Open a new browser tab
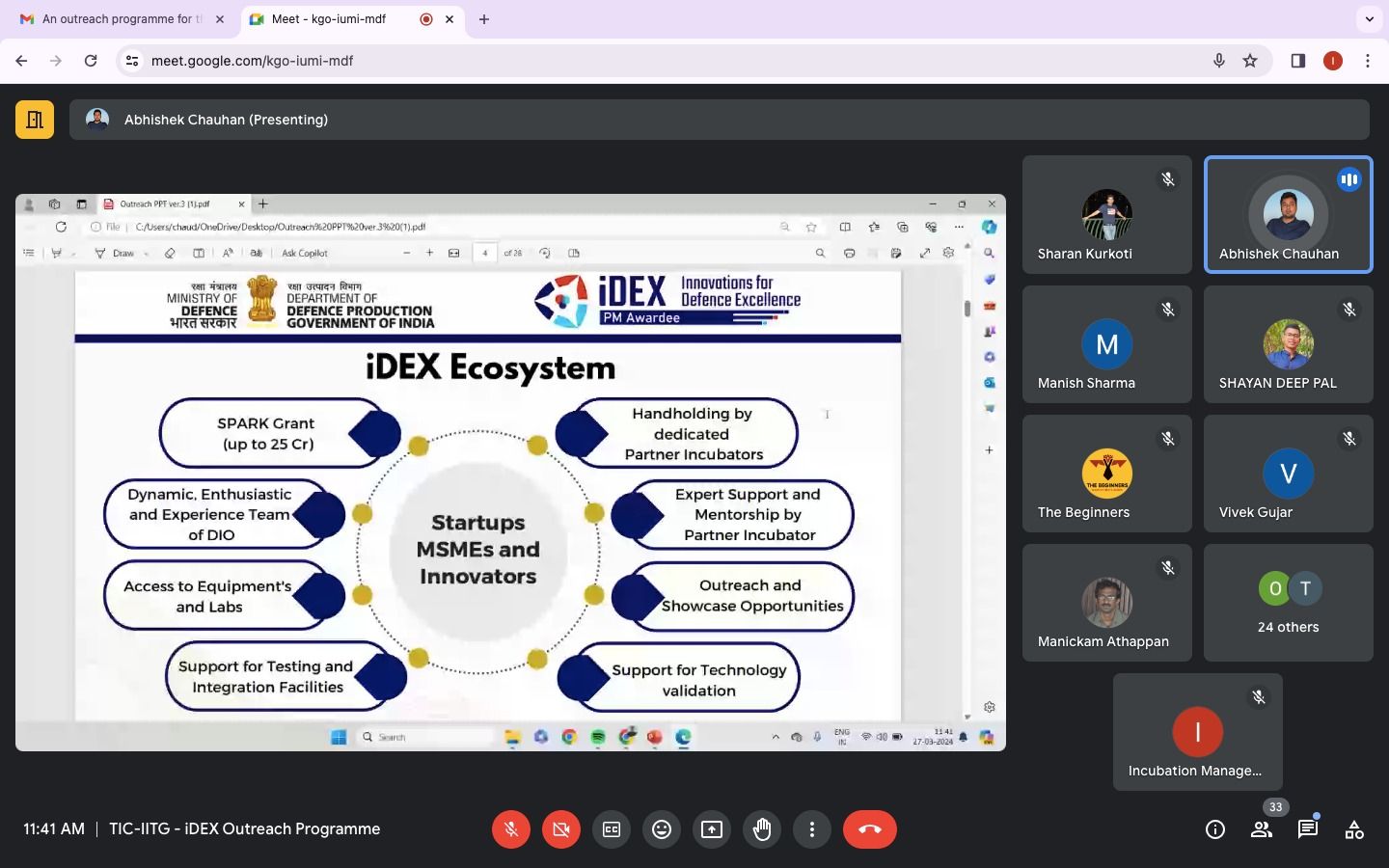 [x=484, y=19]
